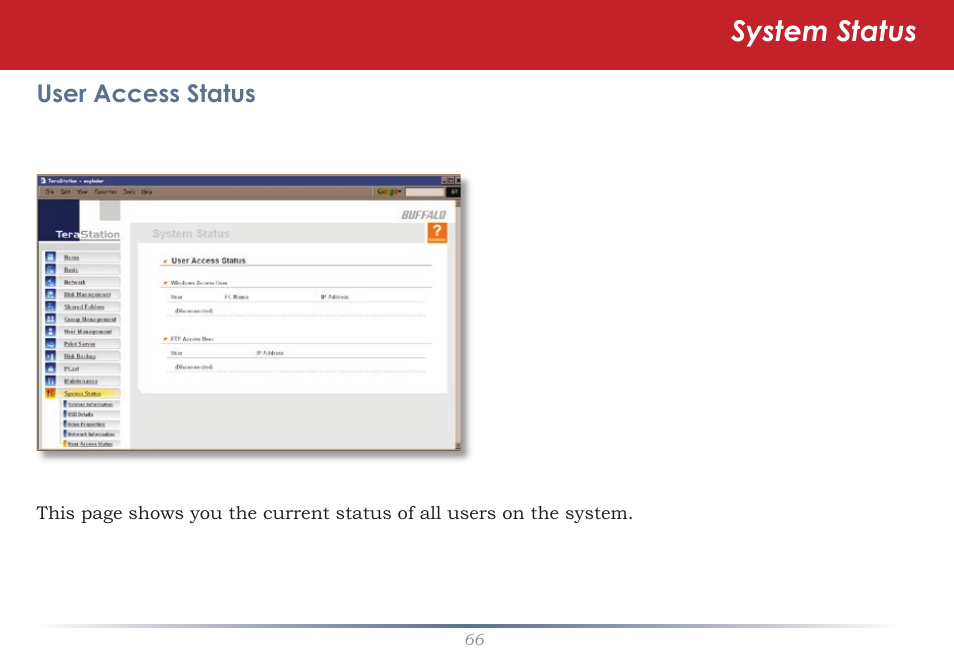Open the PCast link
The image size is (954, 661).
coord(72,369)
